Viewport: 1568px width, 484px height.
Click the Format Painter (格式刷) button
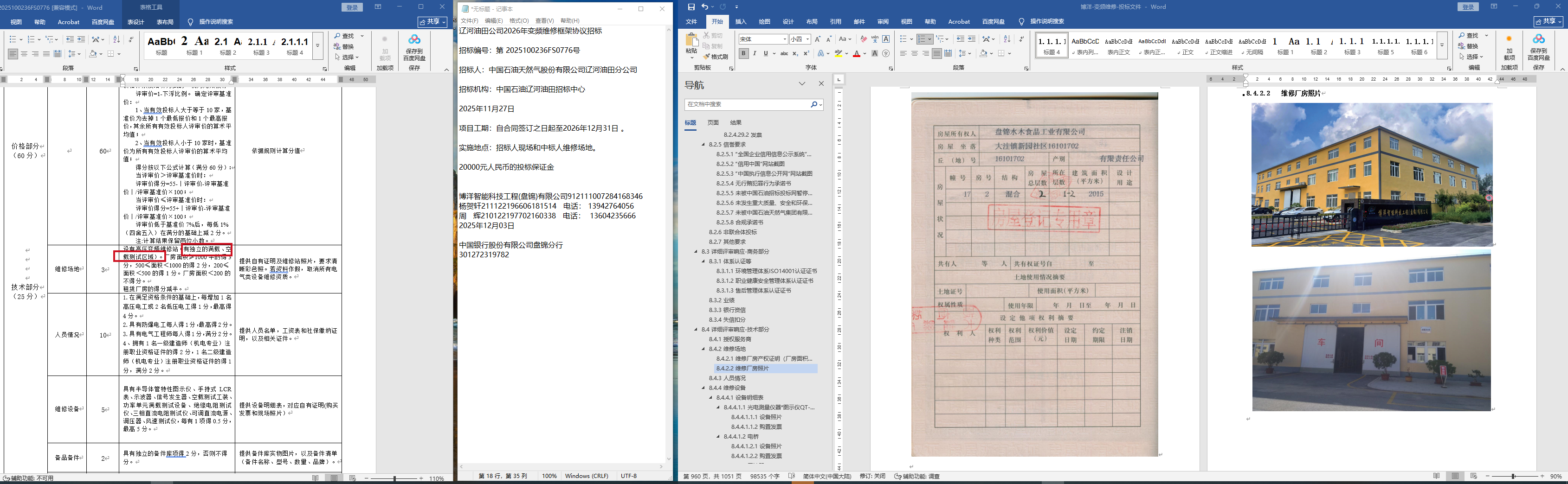715,57
